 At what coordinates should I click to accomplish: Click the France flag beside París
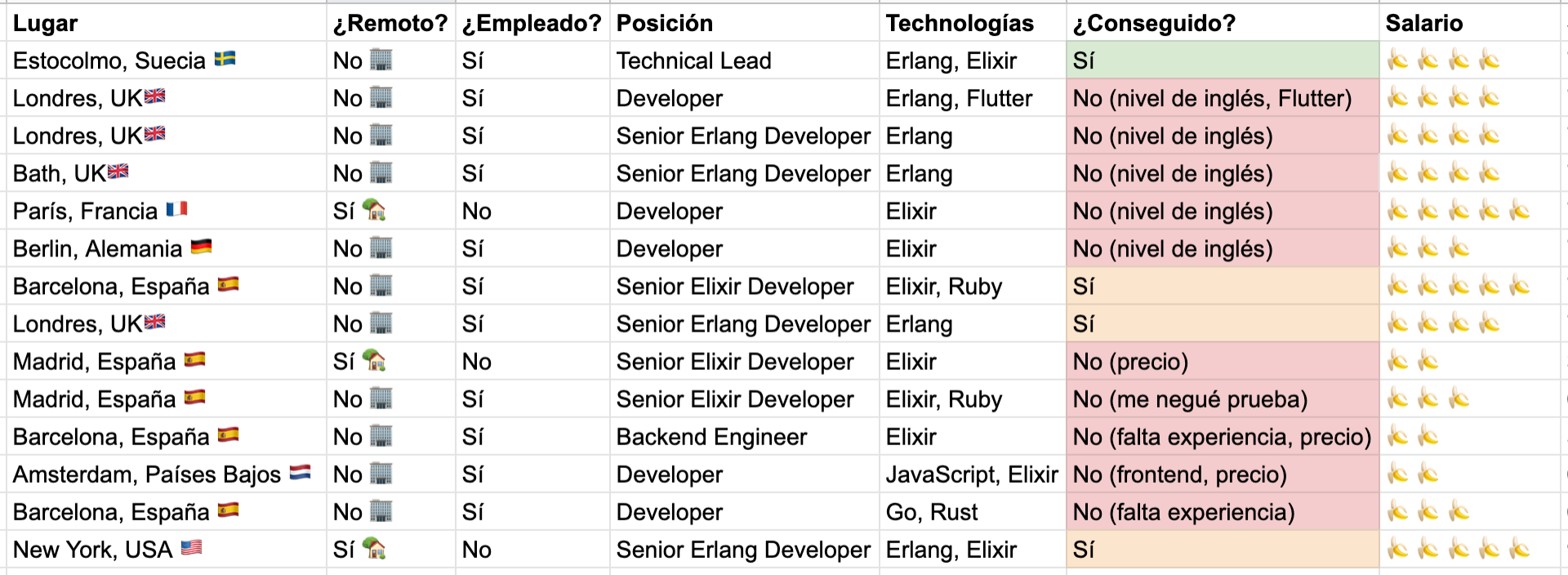coord(176,209)
